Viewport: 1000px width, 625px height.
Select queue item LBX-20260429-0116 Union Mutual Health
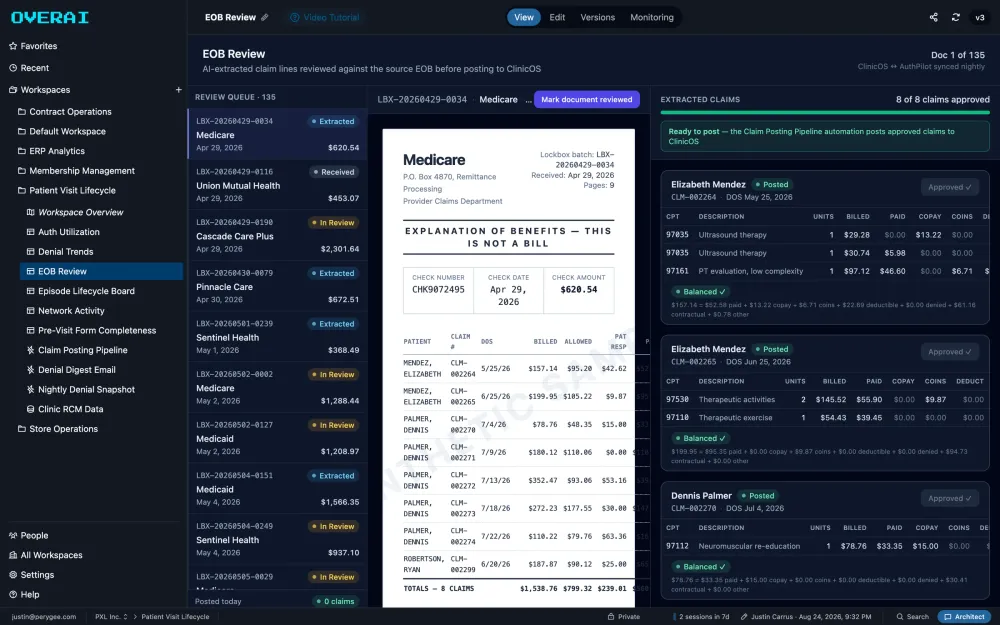(277, 185)
